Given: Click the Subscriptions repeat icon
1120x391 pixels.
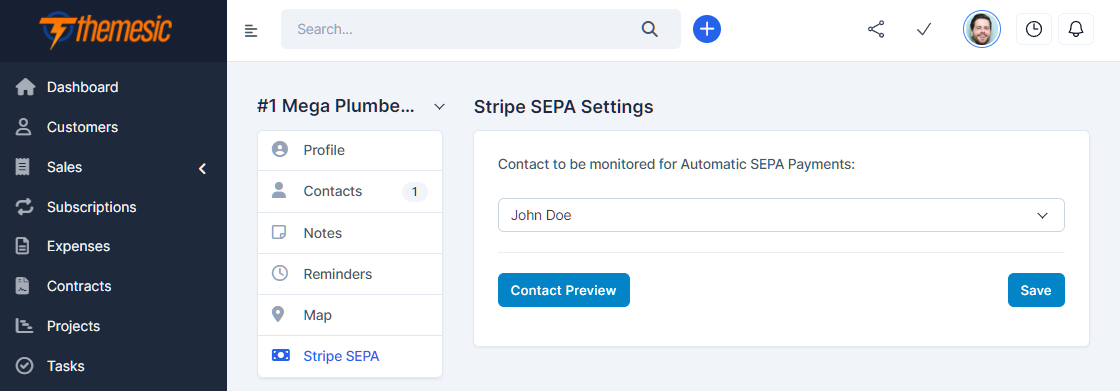Looking at the screenshot, I should (25, 207).
